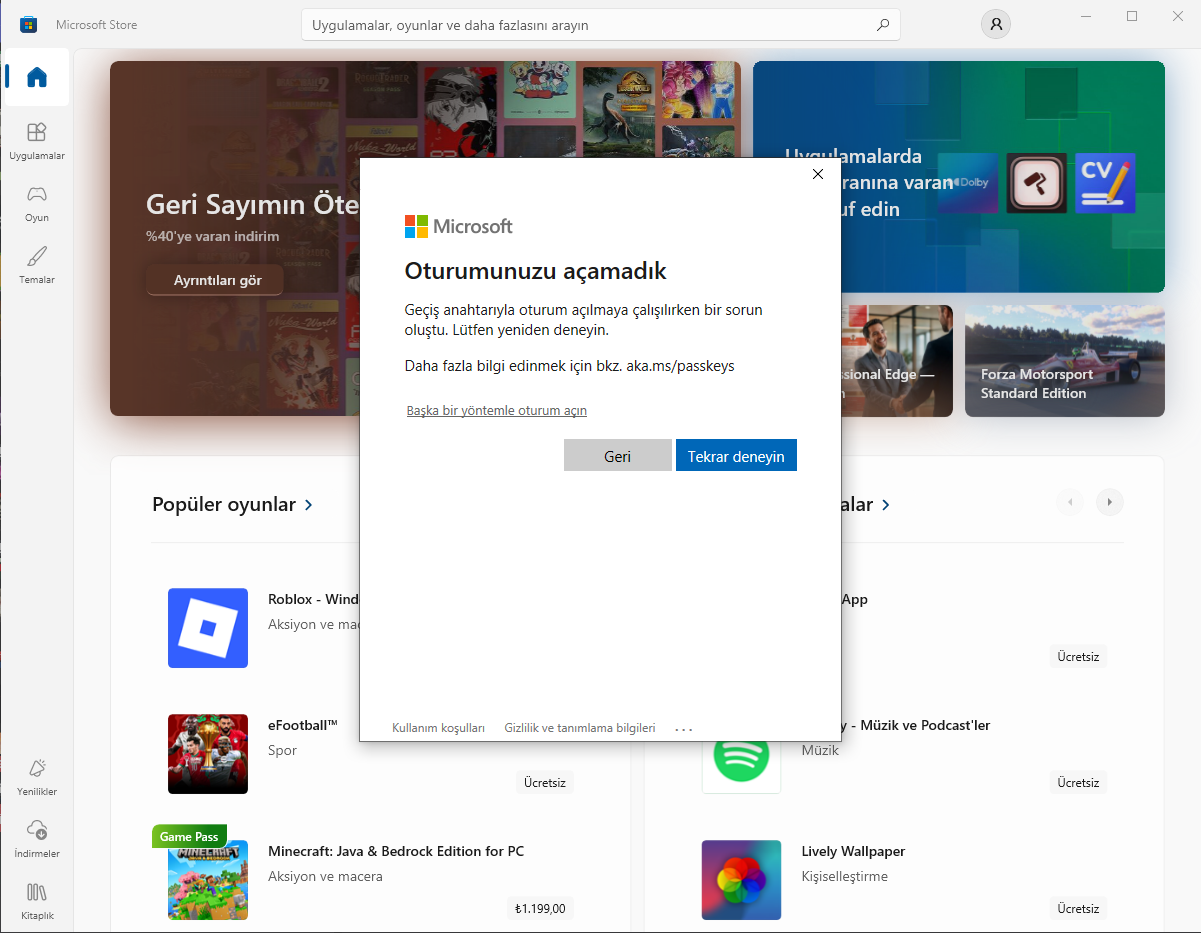Image resolution: width=1201 pixels, height=933 pixels.
Task: Open Temalar in the sidebar
Action: pos(37,265)
